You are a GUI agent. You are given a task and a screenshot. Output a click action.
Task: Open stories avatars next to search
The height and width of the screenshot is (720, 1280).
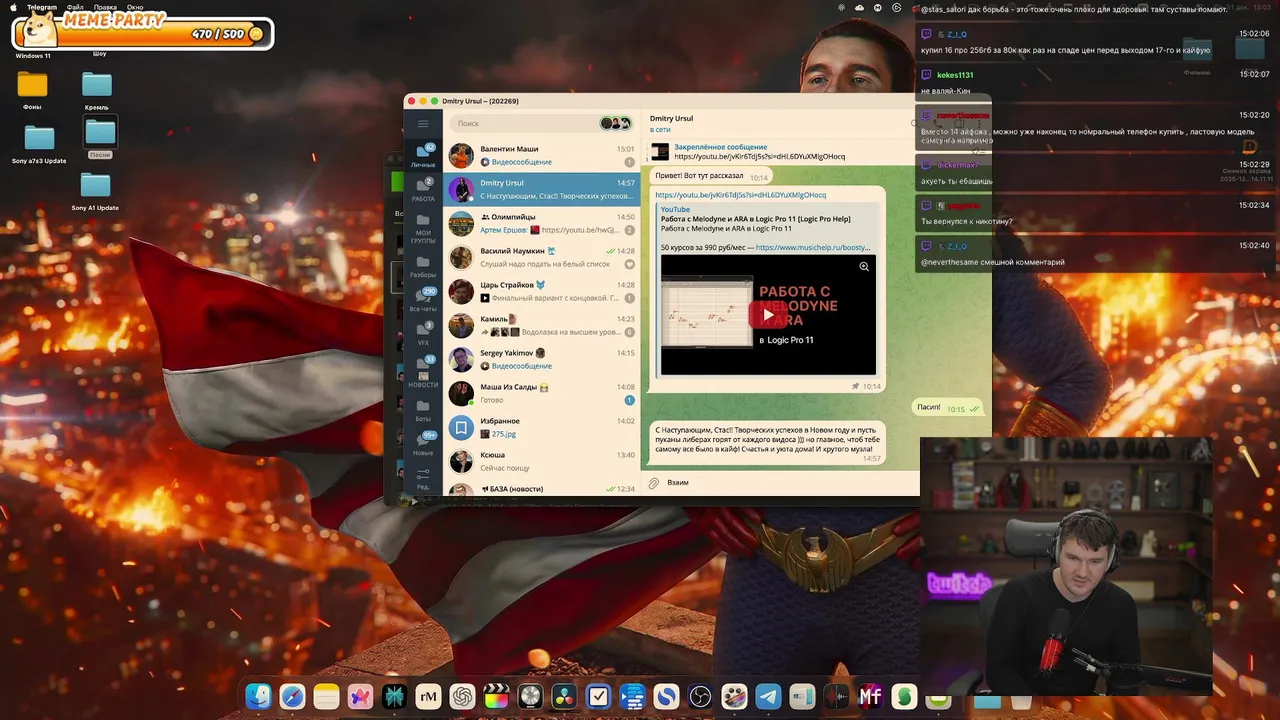[x=616, y=123]
